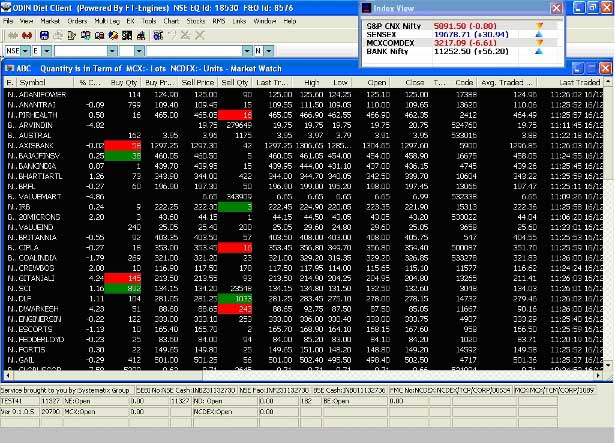The height and width of the screenshot is (443, 615).
Task: Click the ODIN Diet Client title bar icon
Action: coord(5,8)
